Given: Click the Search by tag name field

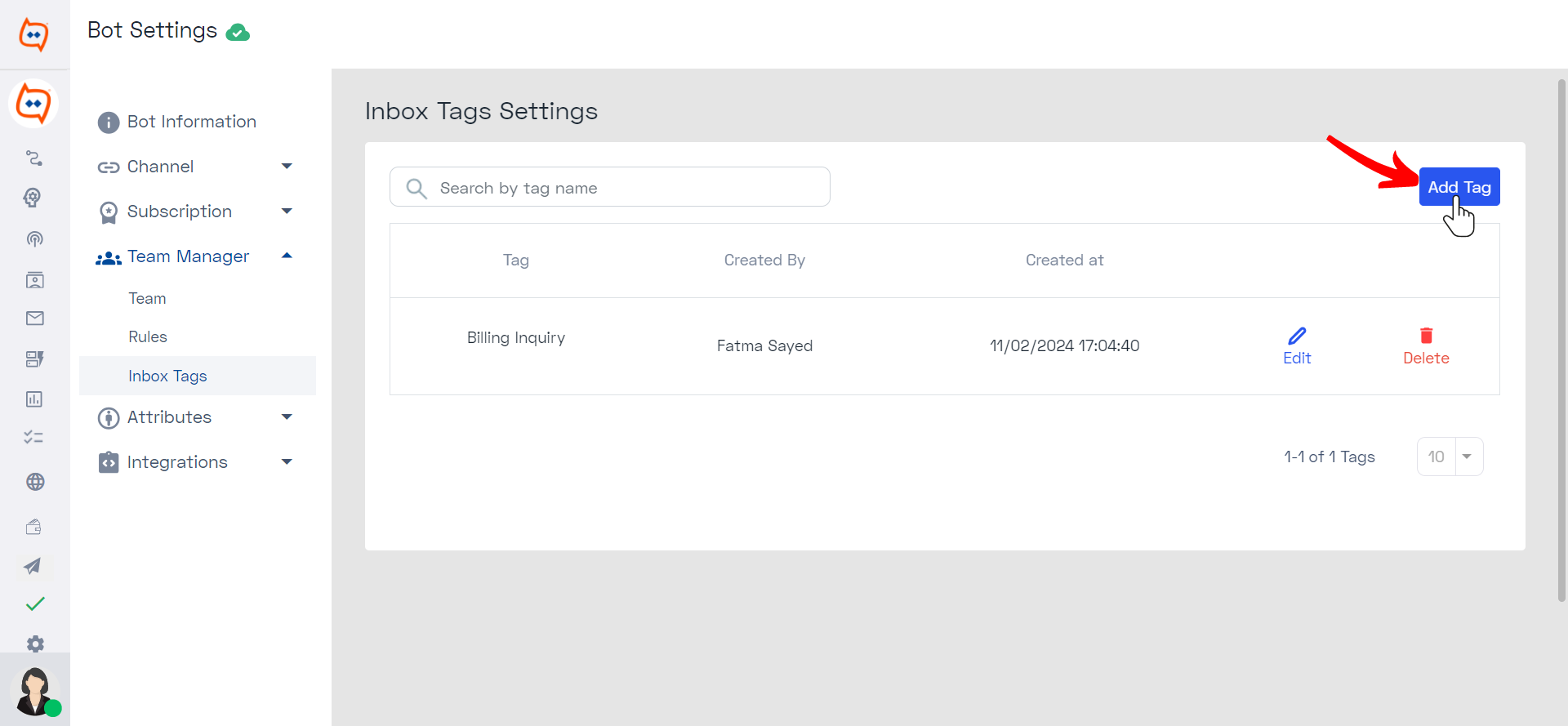Looking at the screenshot, I should tap(610, 187).
